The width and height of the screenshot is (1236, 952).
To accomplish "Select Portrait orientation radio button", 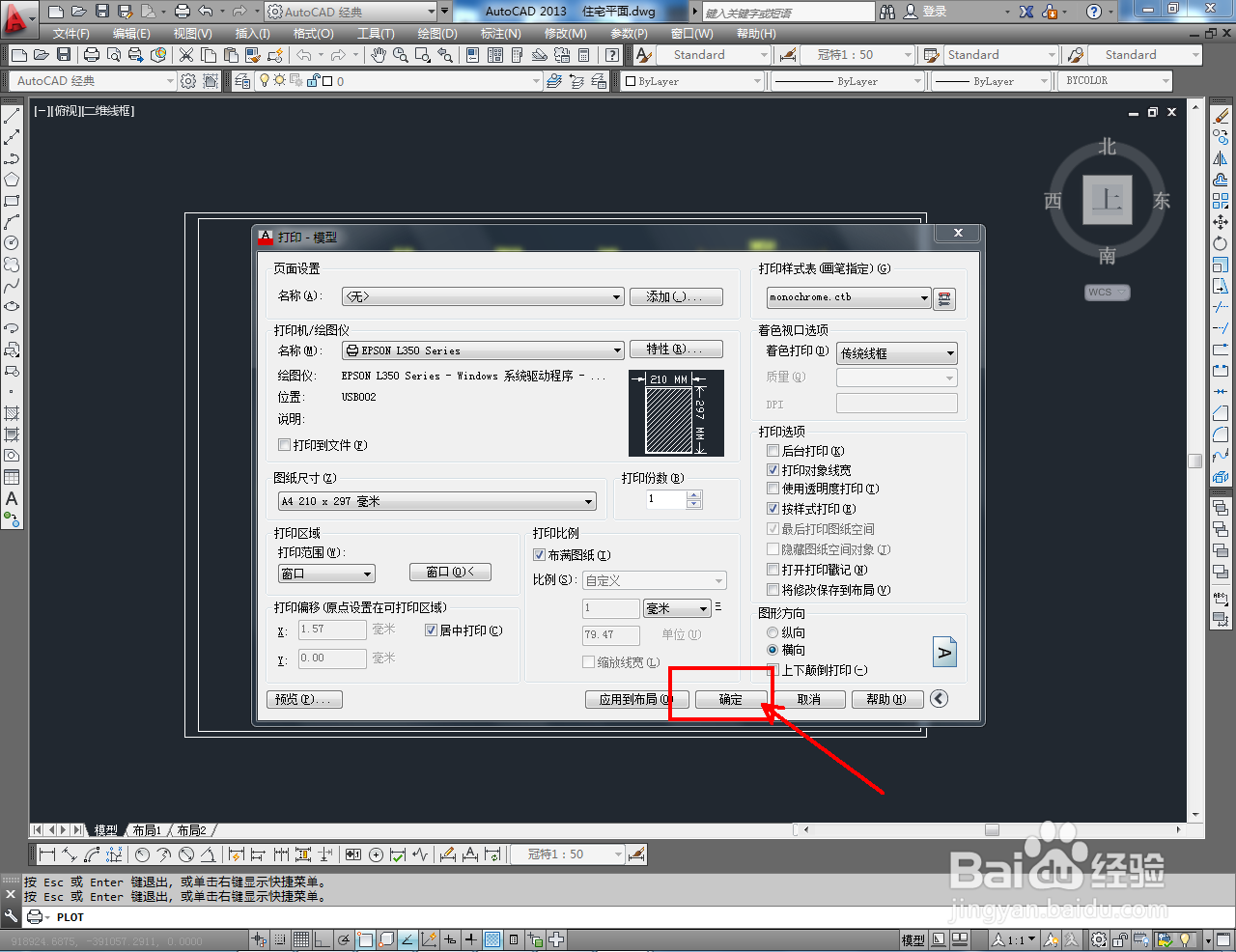I will [772, 632].
